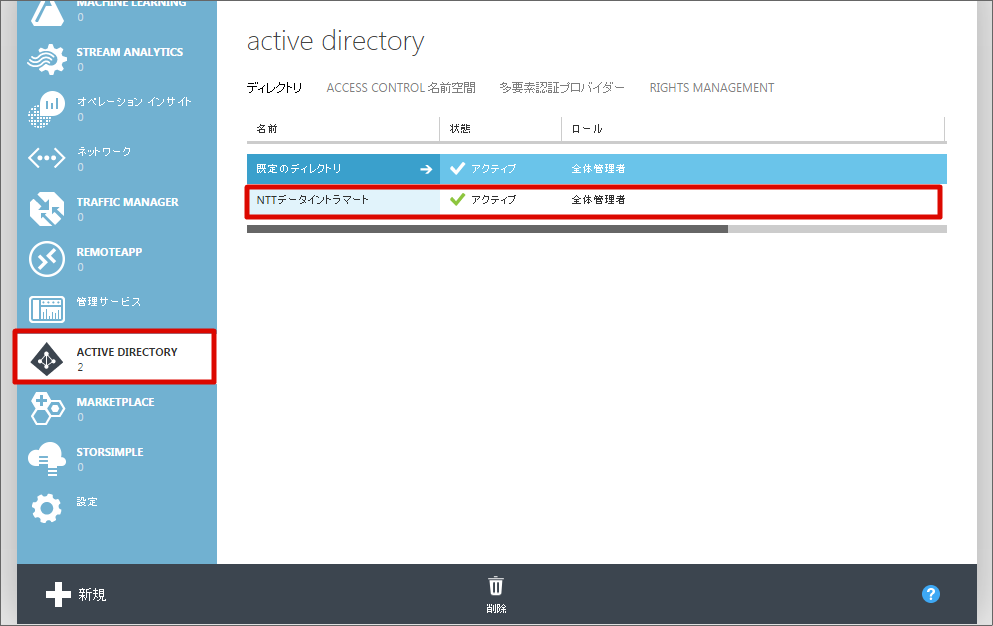Click 全体管理者 role in NTTデータイントラマート row
The height and width of the screenshot is (626, 993).
click(598, 200)
